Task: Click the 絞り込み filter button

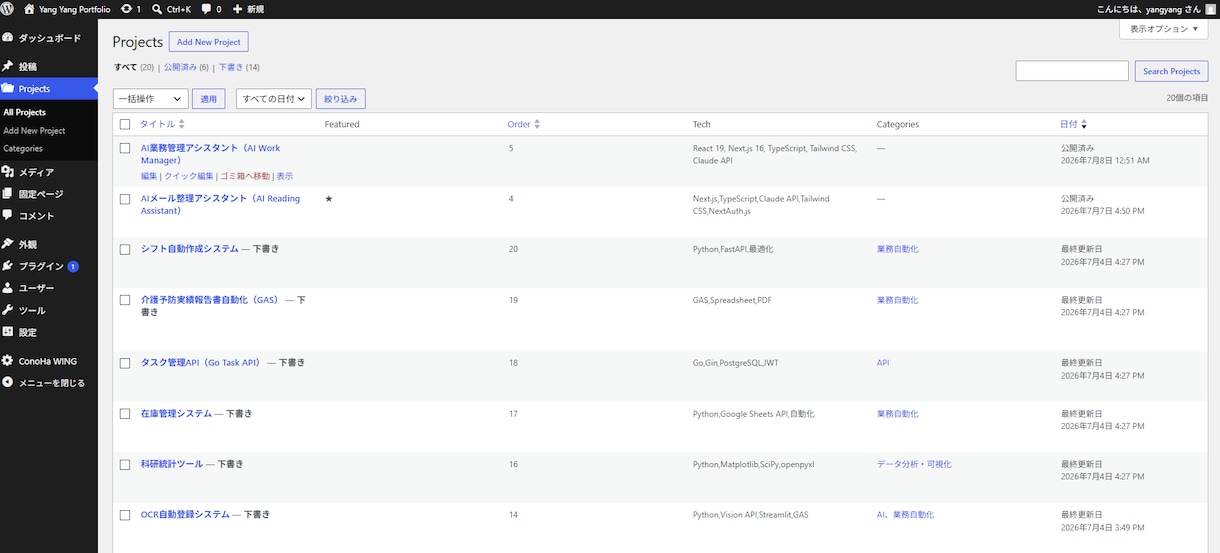Action: 340,99
